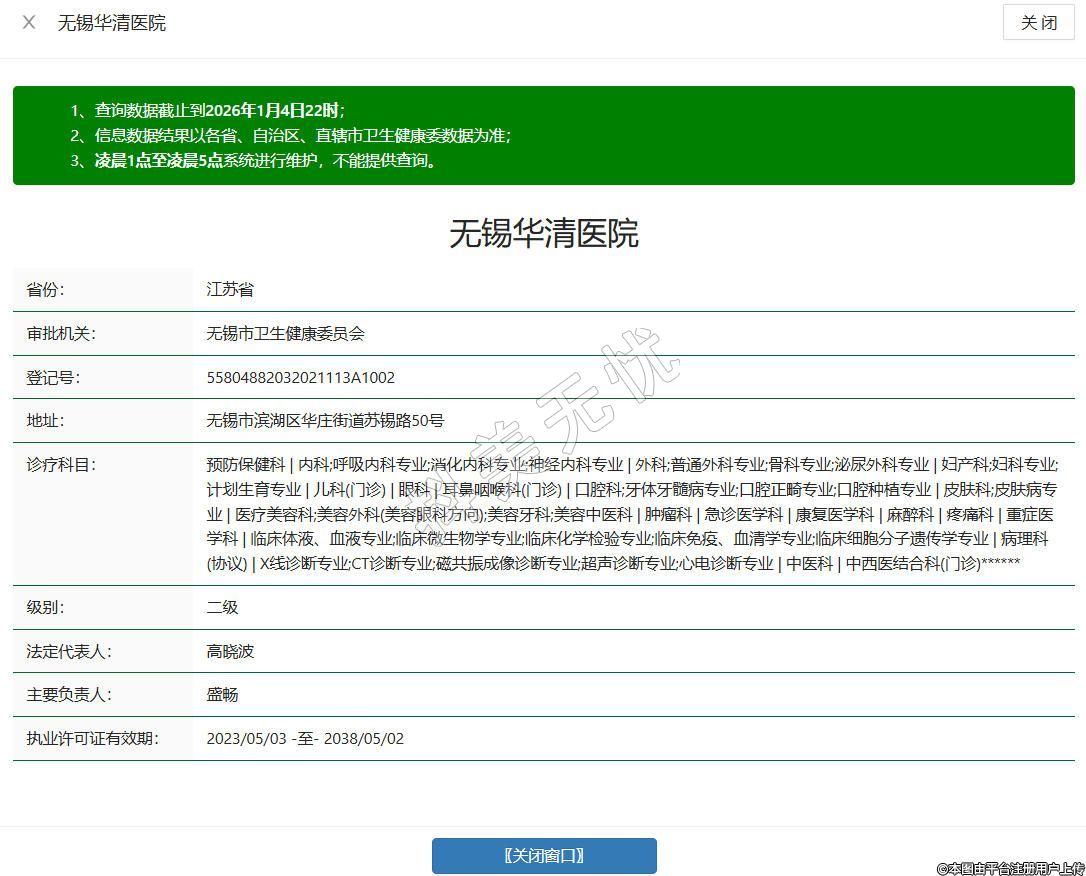Viewport: 1086px width, 876px height.
Task: Select the registration number 55804882032021113A1002
Action: pyautogui.click(x=300, y=378)
